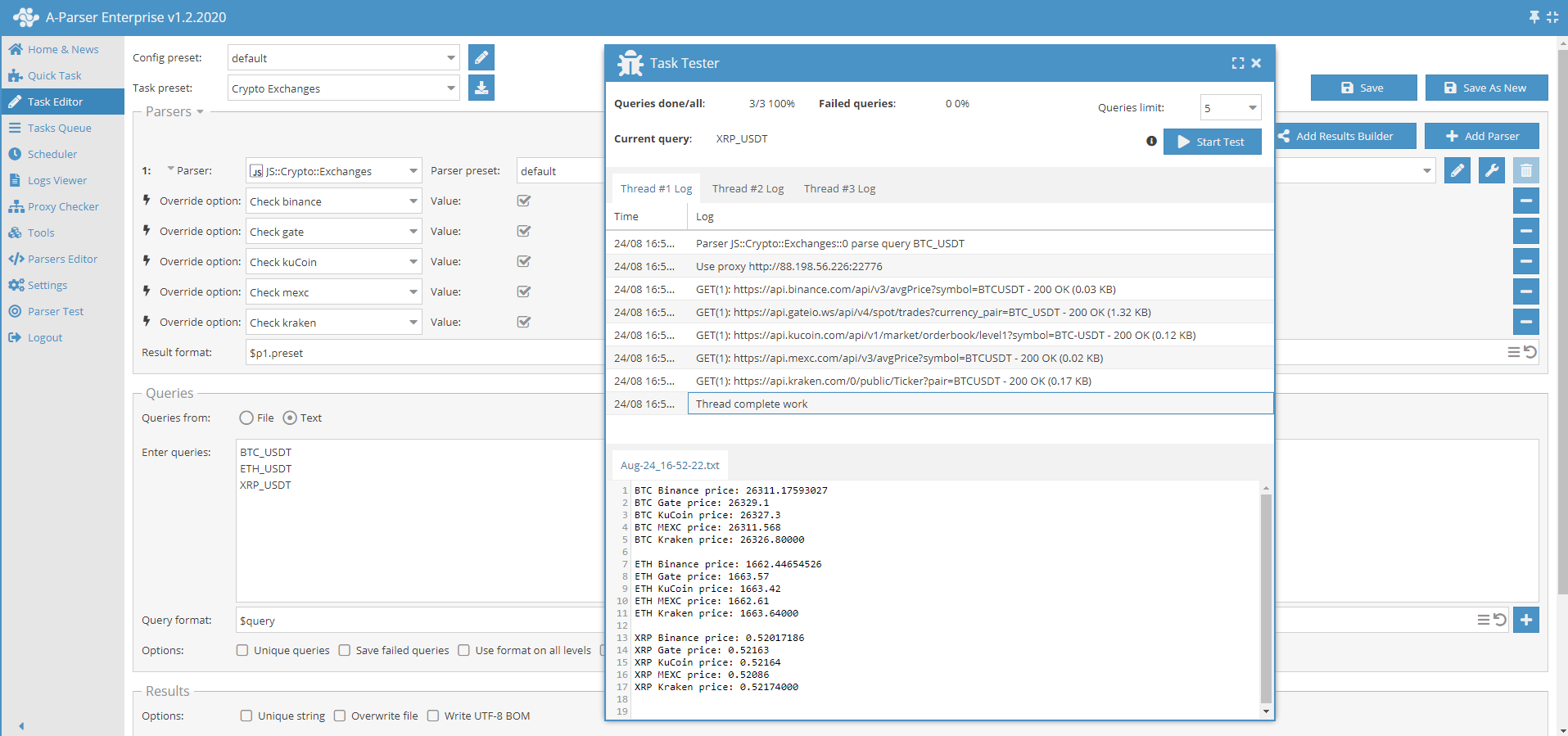The width and height of the screenshot is (1568, 736).
Task: Collapse the left sidebar arrow
Action: click(x=21, y=726)
